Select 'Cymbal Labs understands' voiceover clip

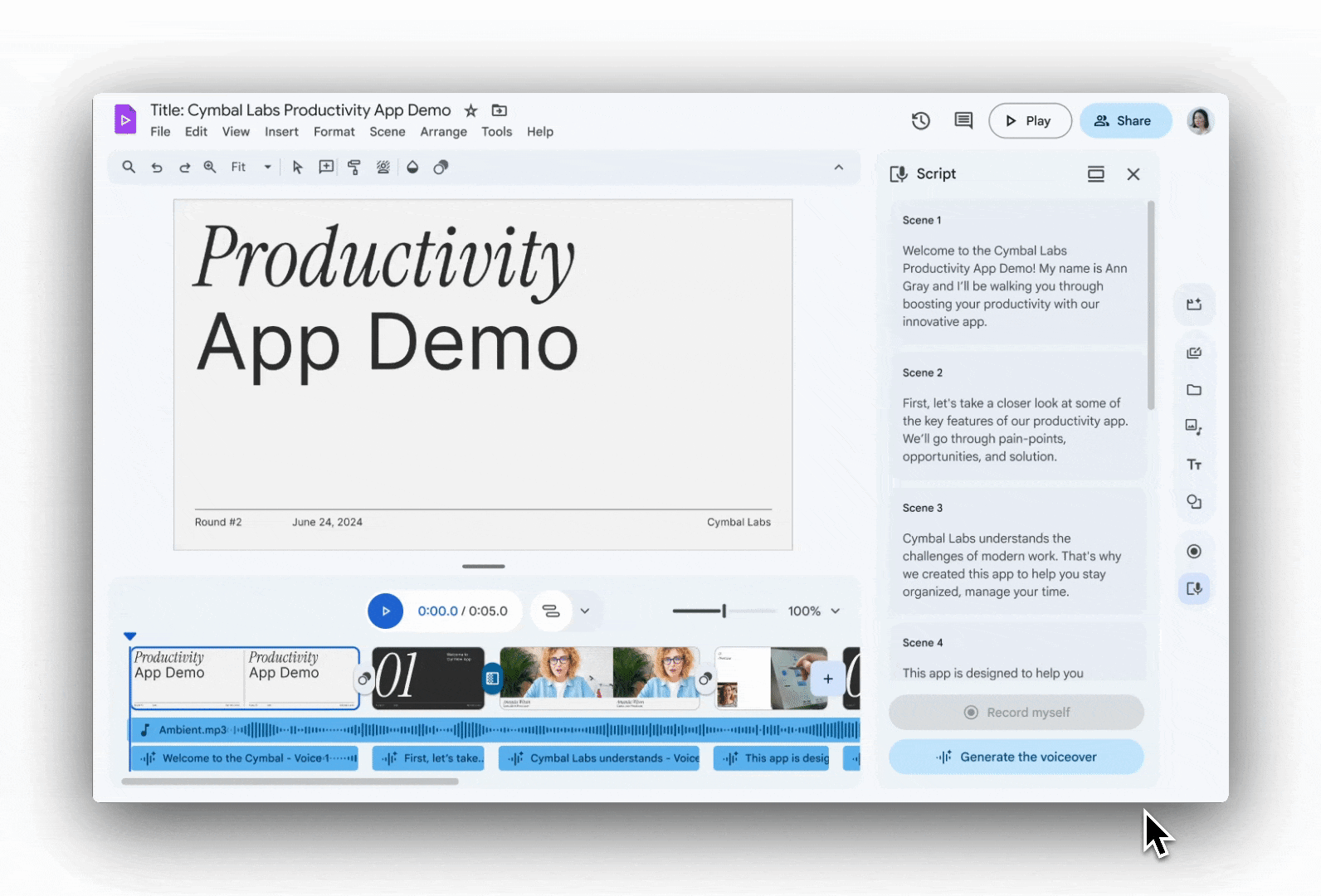point(599,758)
